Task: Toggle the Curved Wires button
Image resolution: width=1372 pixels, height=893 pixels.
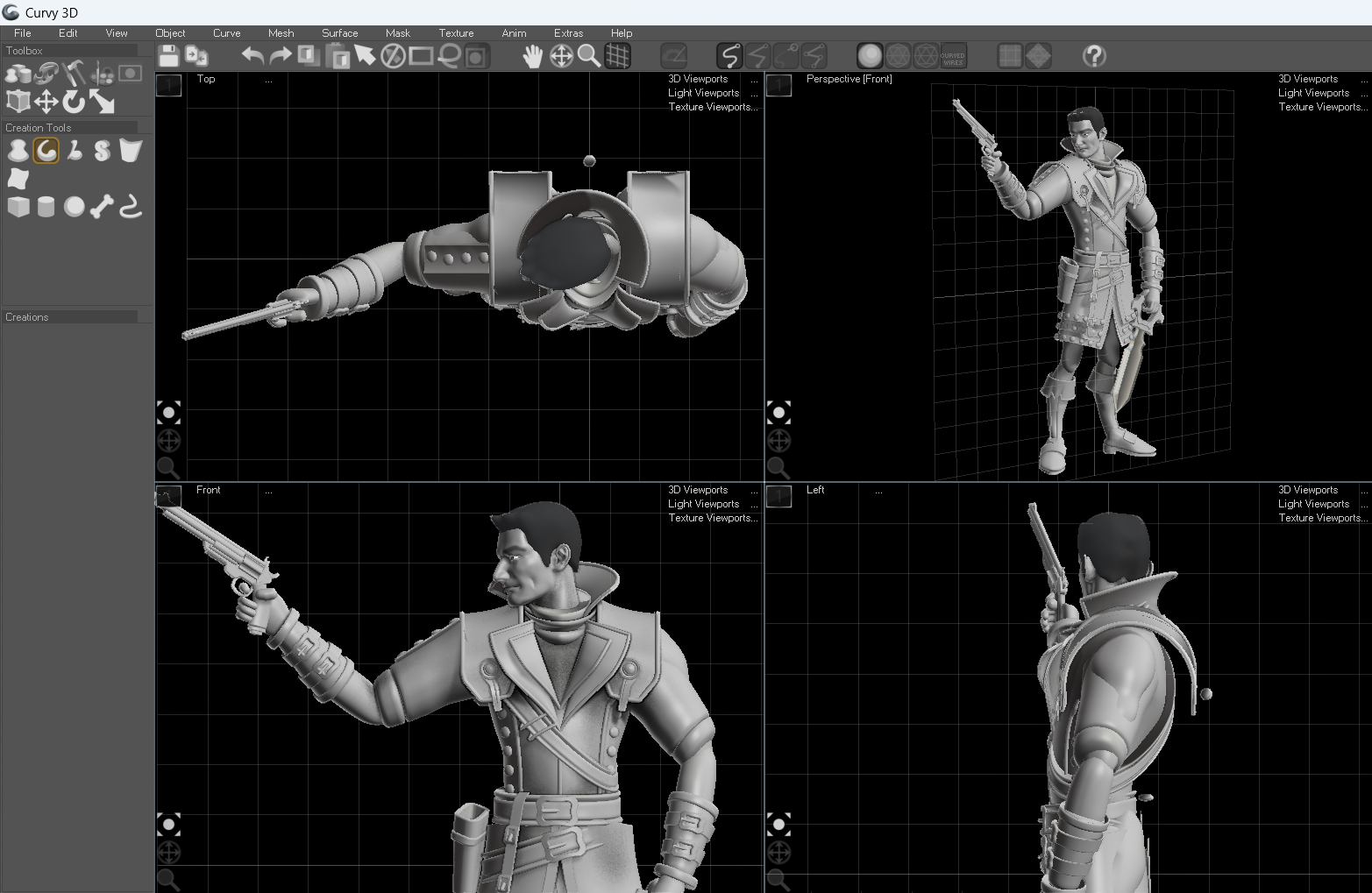Action: pyautogui.click(x=953, y=56)
